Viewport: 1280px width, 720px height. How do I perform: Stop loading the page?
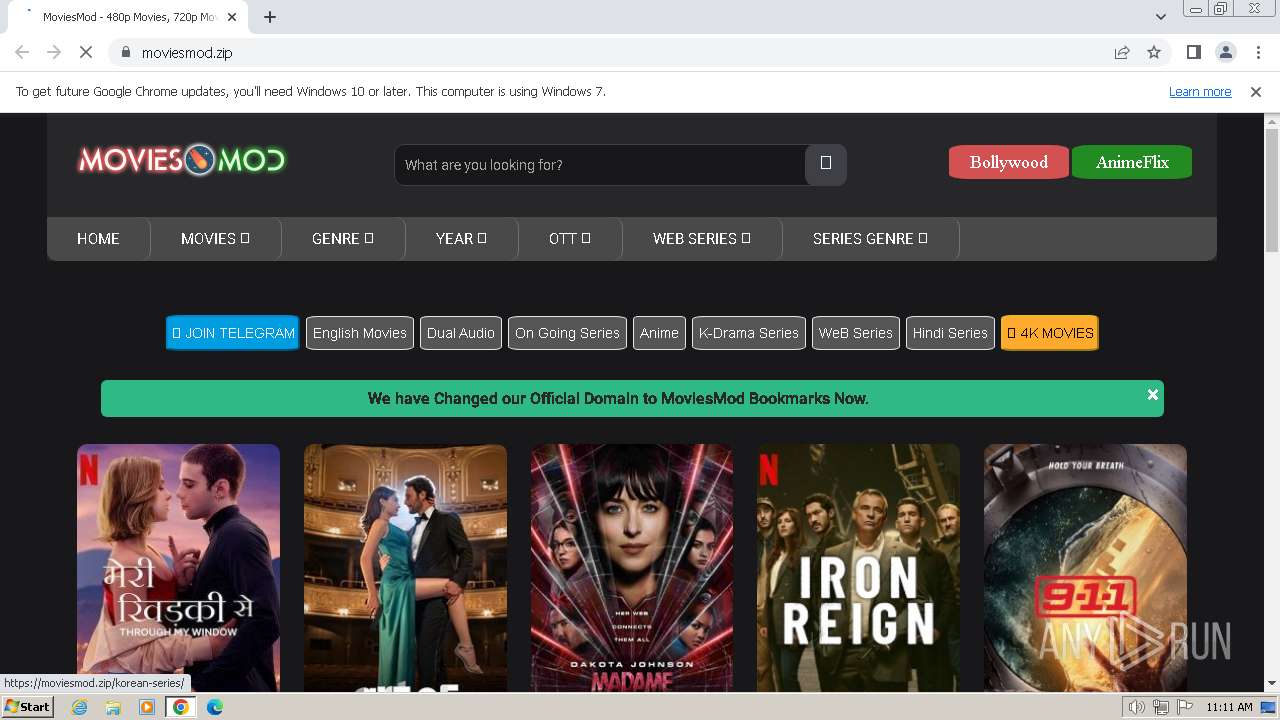point(86,52)
